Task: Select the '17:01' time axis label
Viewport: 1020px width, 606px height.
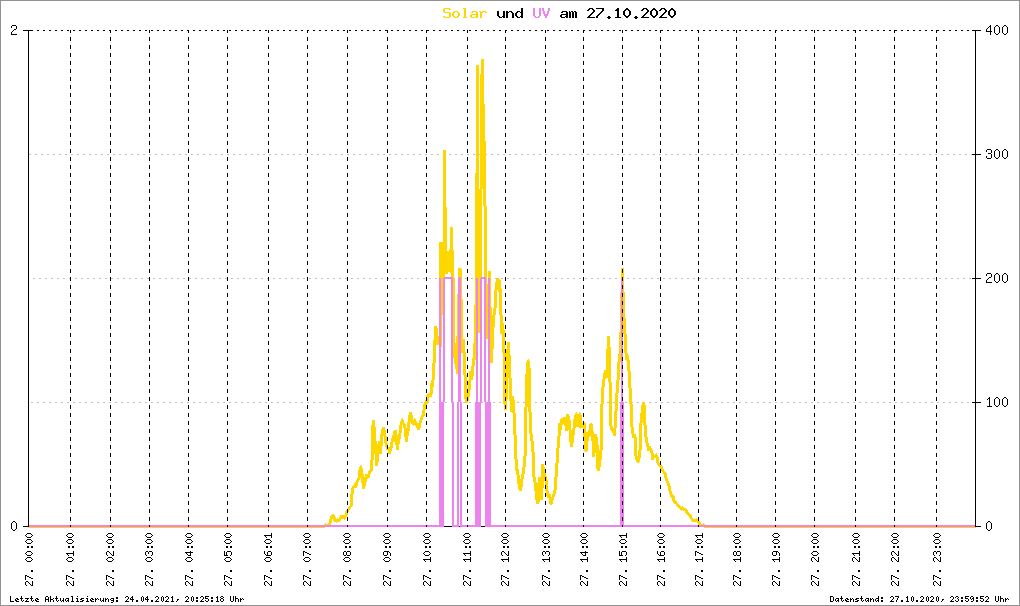Action: tap(699, 559)
